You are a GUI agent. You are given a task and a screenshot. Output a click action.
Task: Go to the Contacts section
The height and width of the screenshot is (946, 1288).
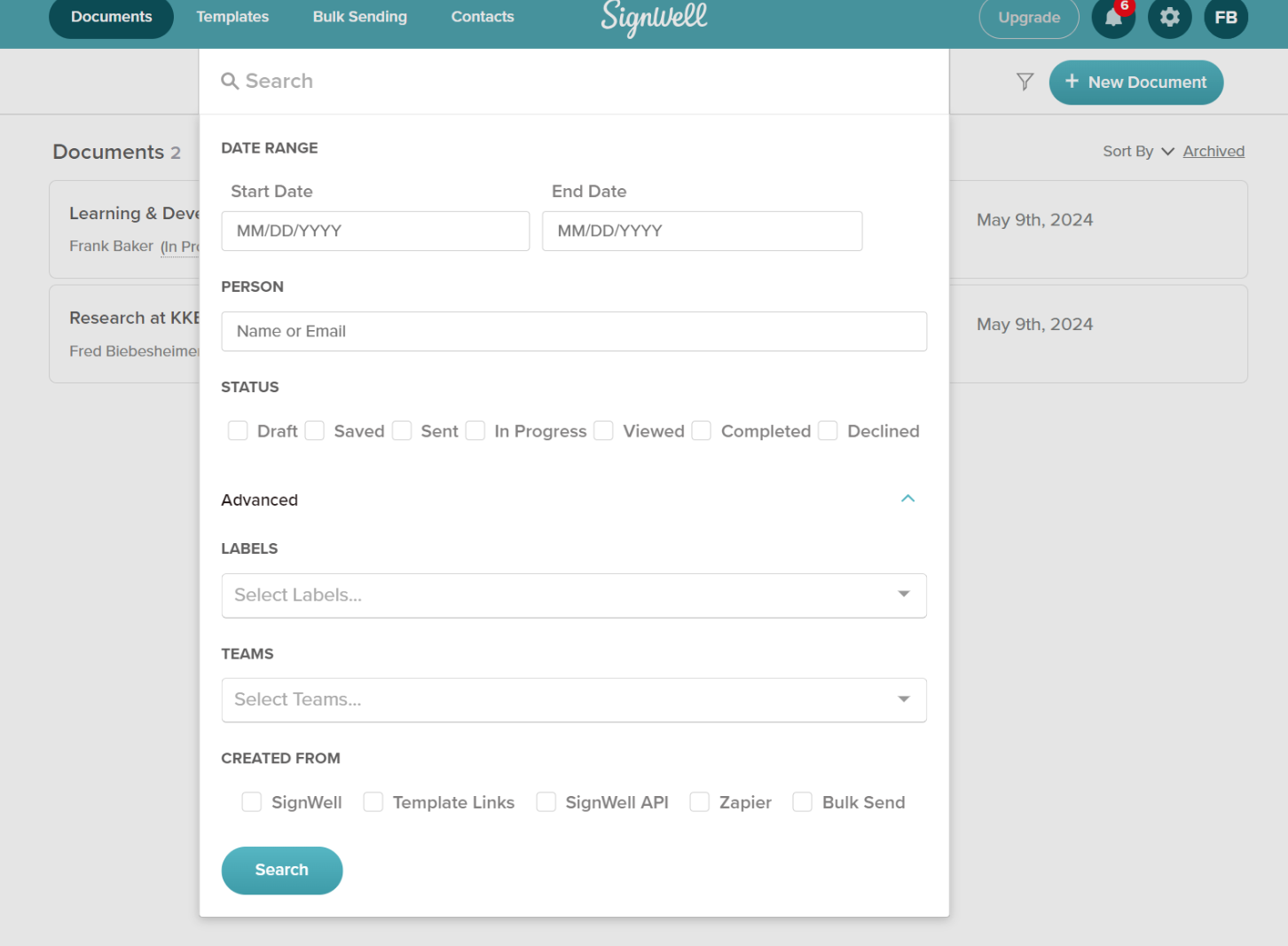tap(482, 16)
